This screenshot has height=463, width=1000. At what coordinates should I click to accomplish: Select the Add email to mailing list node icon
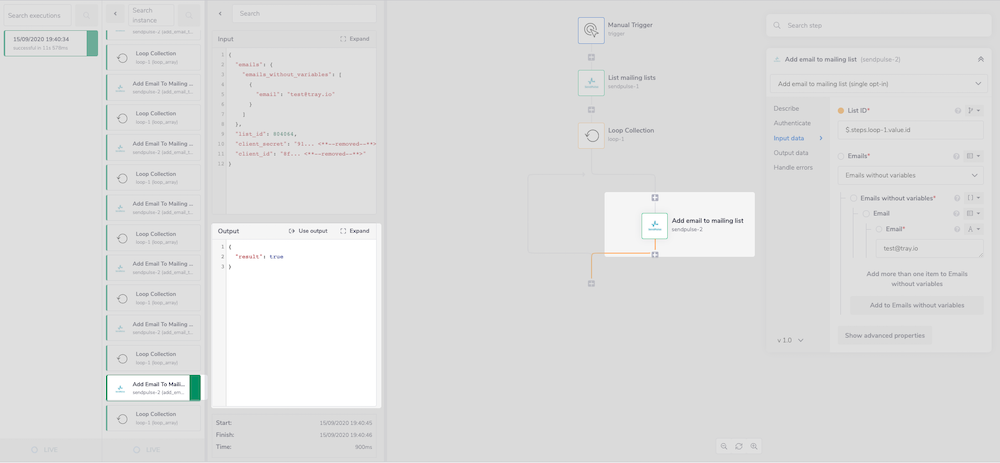[x=654, y=225]
